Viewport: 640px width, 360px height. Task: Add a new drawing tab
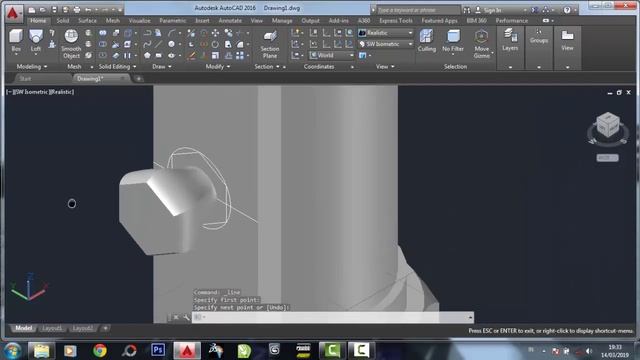pos(139,78)
